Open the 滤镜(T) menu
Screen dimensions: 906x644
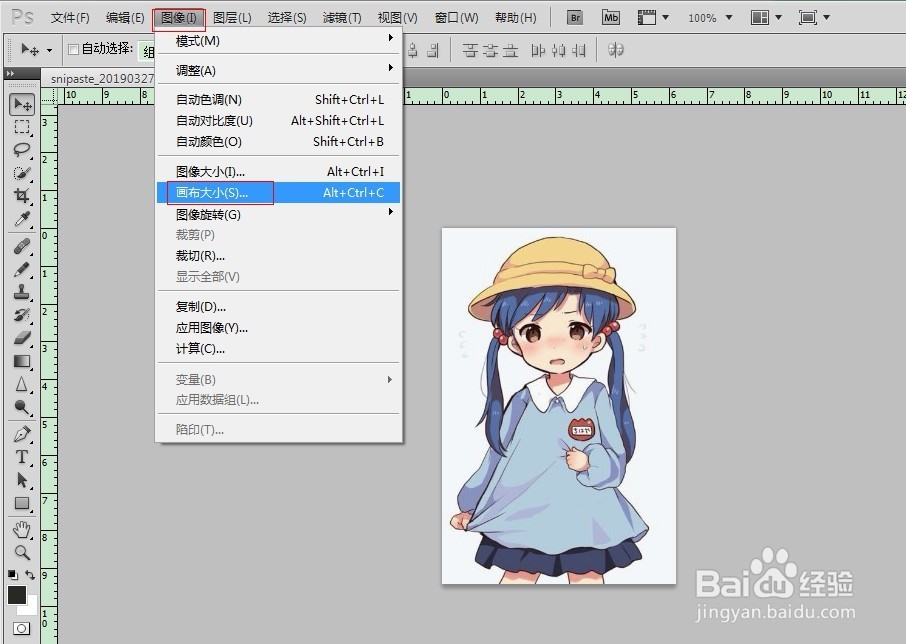coord(342,17)
